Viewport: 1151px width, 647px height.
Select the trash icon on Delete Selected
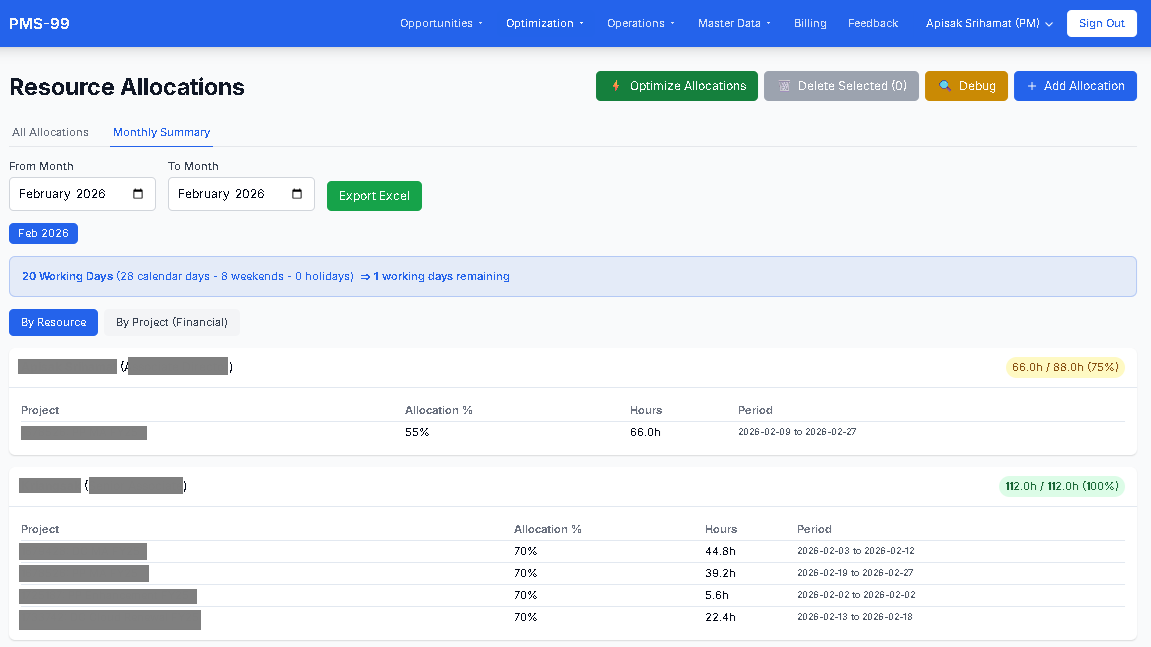784,86
